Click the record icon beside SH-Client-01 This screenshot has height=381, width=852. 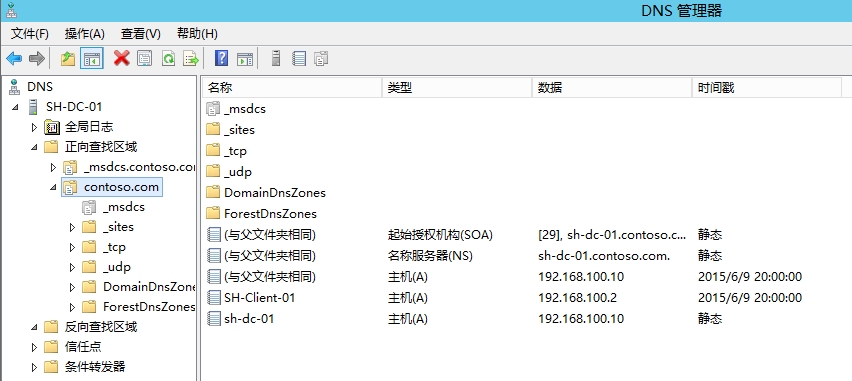coord(214,297)
